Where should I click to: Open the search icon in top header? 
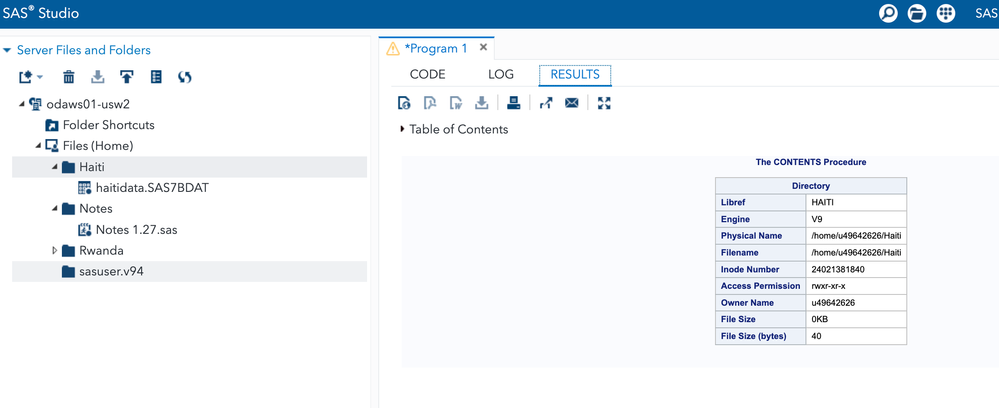[x=888, y=13]
